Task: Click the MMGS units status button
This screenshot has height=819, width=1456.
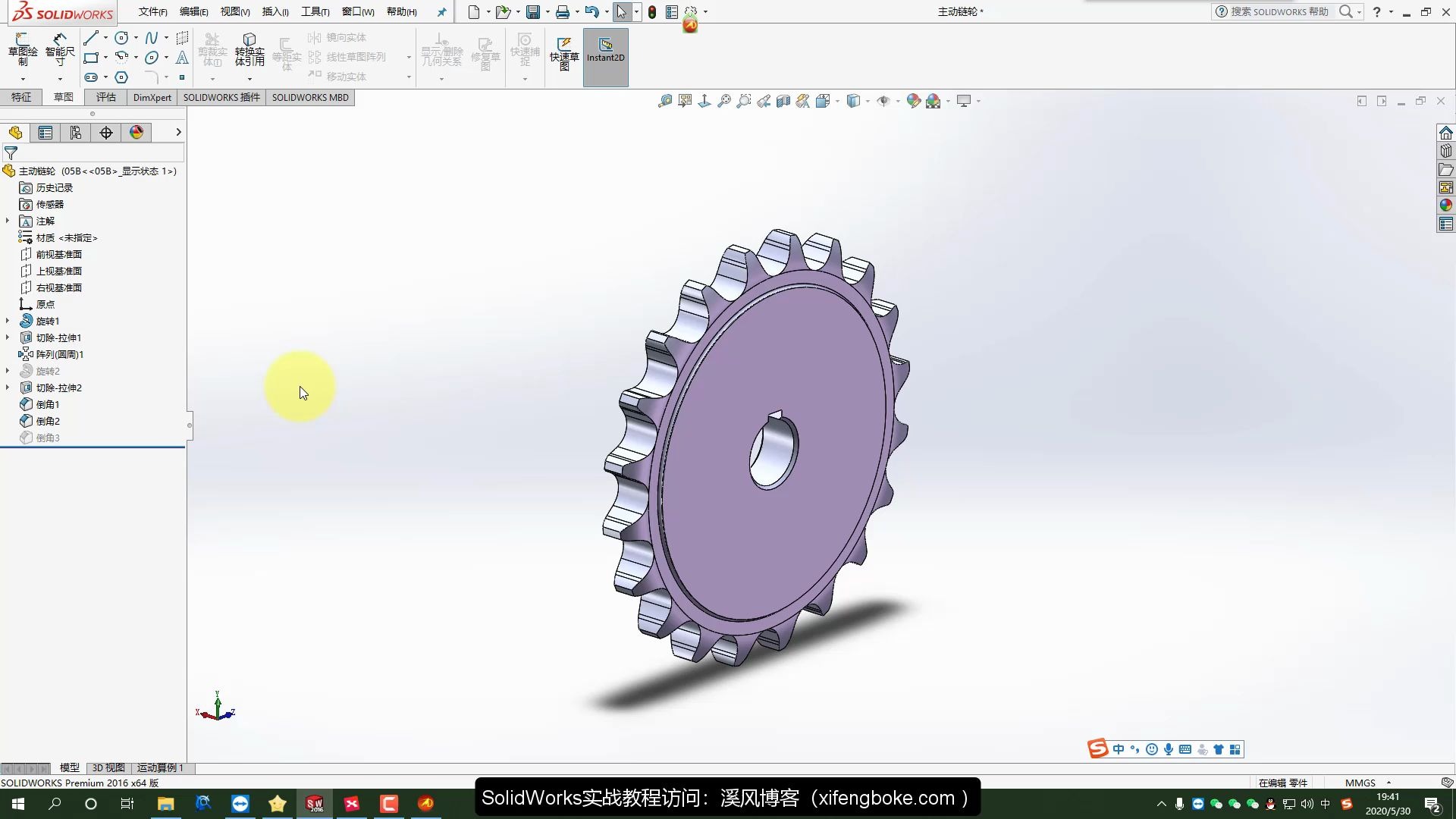Action: click(x=1360, y=783)
